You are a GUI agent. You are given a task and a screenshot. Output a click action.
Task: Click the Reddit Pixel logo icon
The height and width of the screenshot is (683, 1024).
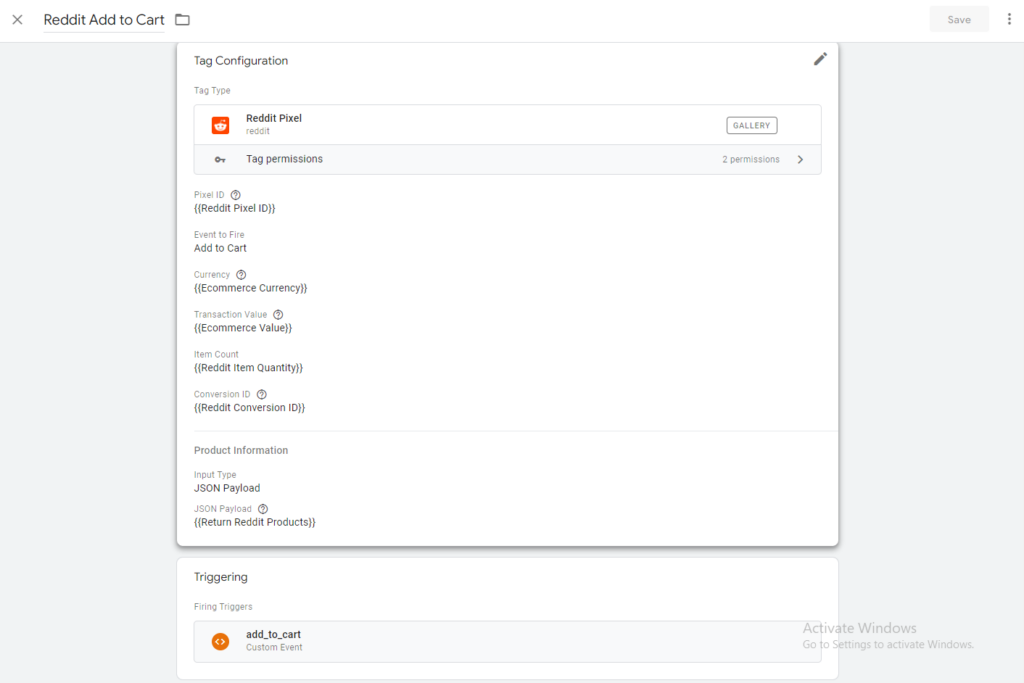click(220, 125)
